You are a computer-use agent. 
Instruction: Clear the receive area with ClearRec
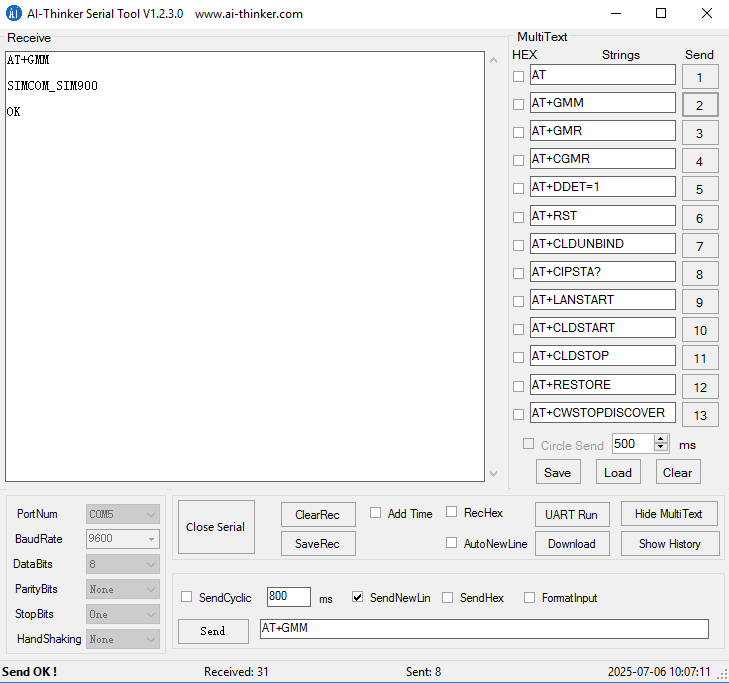click(x=318, y=514)
